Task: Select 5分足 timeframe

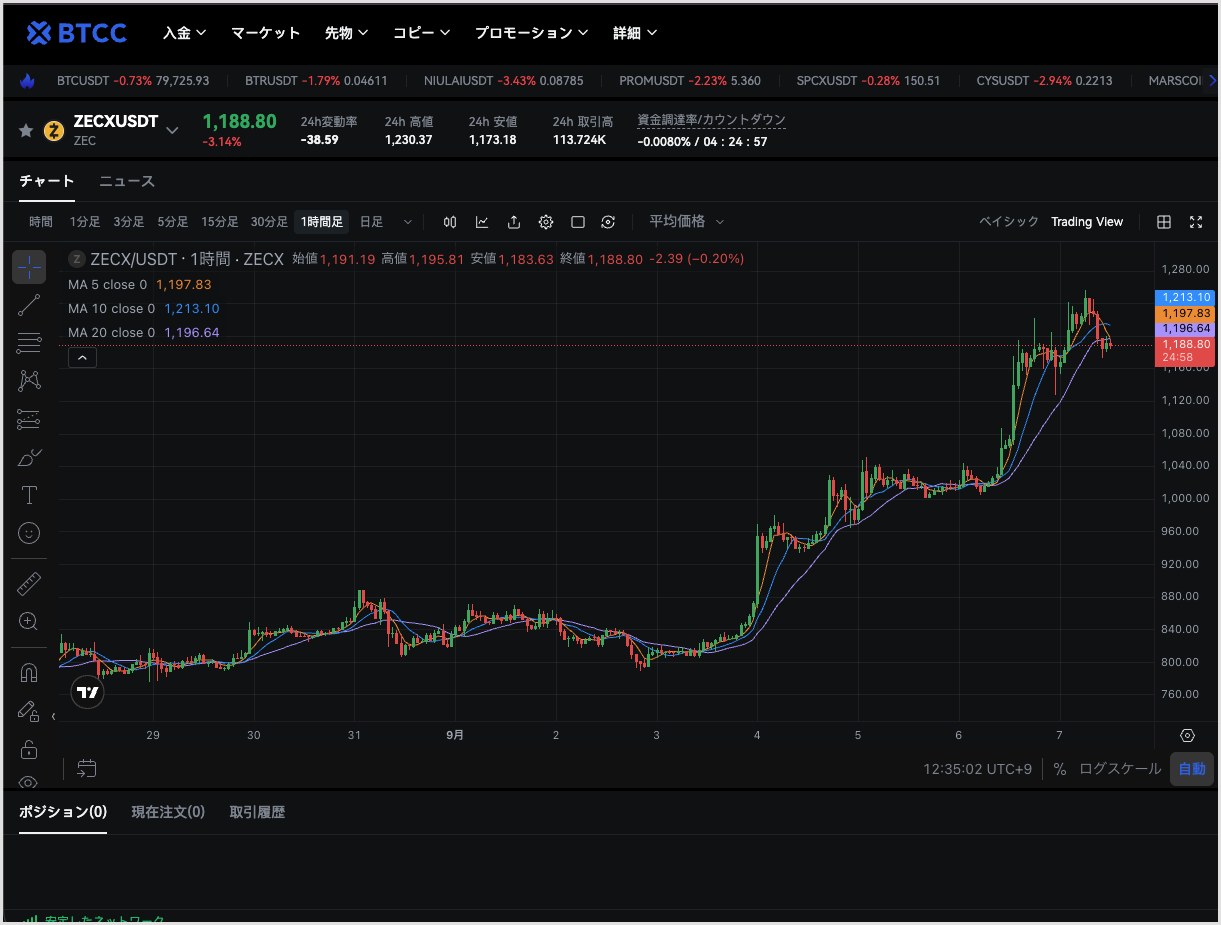Action: coord(173,222)
